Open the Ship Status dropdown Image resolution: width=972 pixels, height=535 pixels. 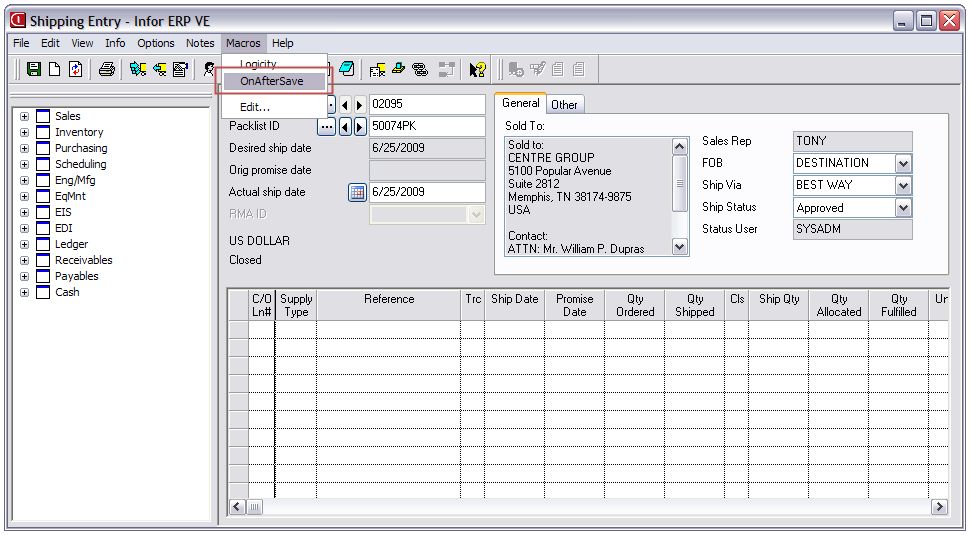click(903, 208)
